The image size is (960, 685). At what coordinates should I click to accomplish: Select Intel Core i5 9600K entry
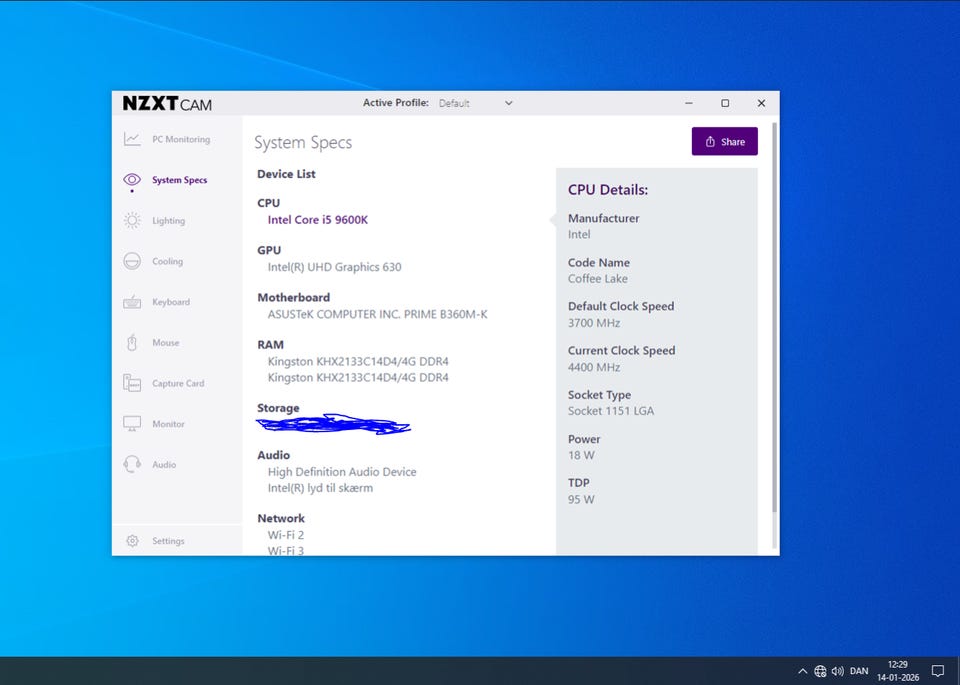click(317, 220)
